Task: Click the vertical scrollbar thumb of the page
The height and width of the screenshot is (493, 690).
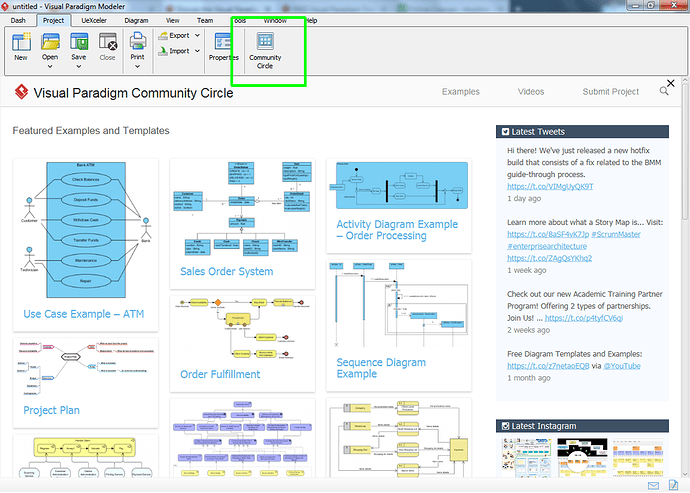Action: [x=685, y=152]
